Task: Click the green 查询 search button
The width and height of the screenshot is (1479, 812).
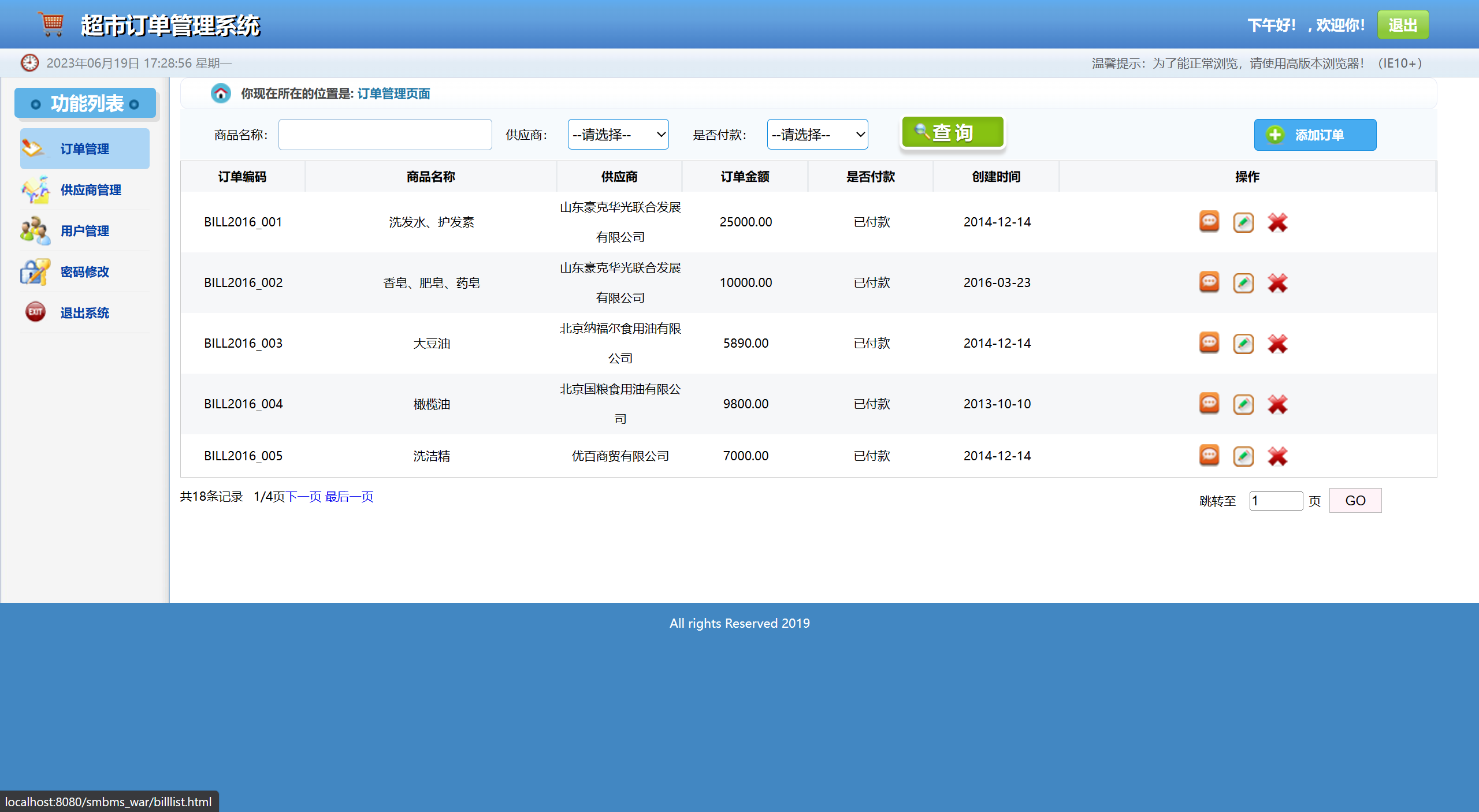Action: [953, 132]
